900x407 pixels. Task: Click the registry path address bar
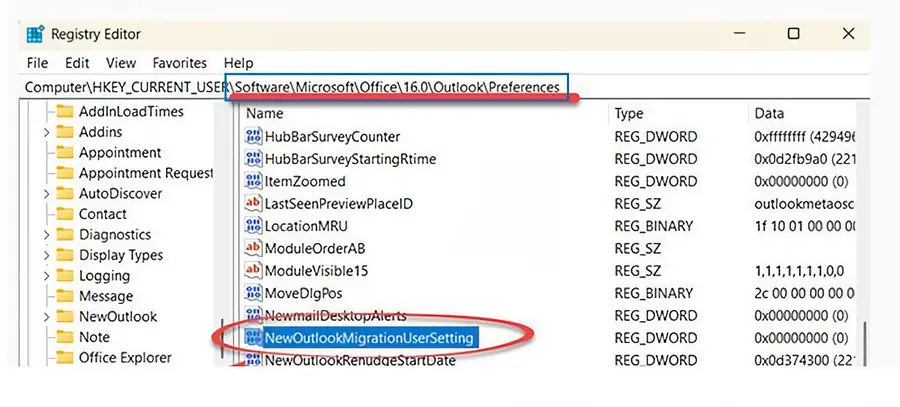(445, 87)
